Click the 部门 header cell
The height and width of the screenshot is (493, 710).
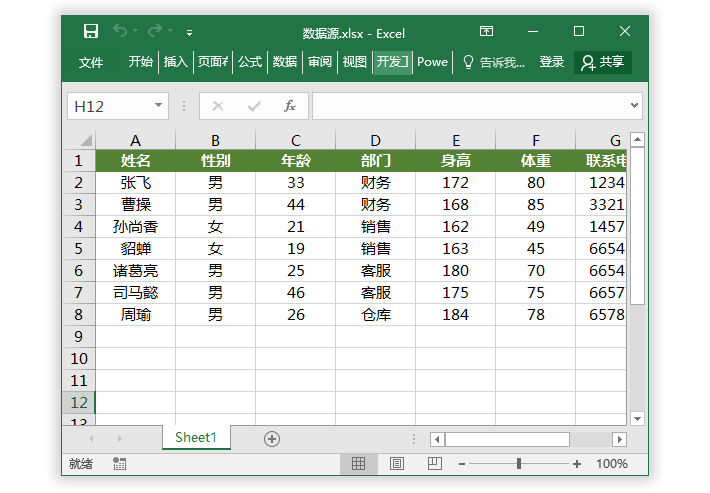[x=375, y=161]
